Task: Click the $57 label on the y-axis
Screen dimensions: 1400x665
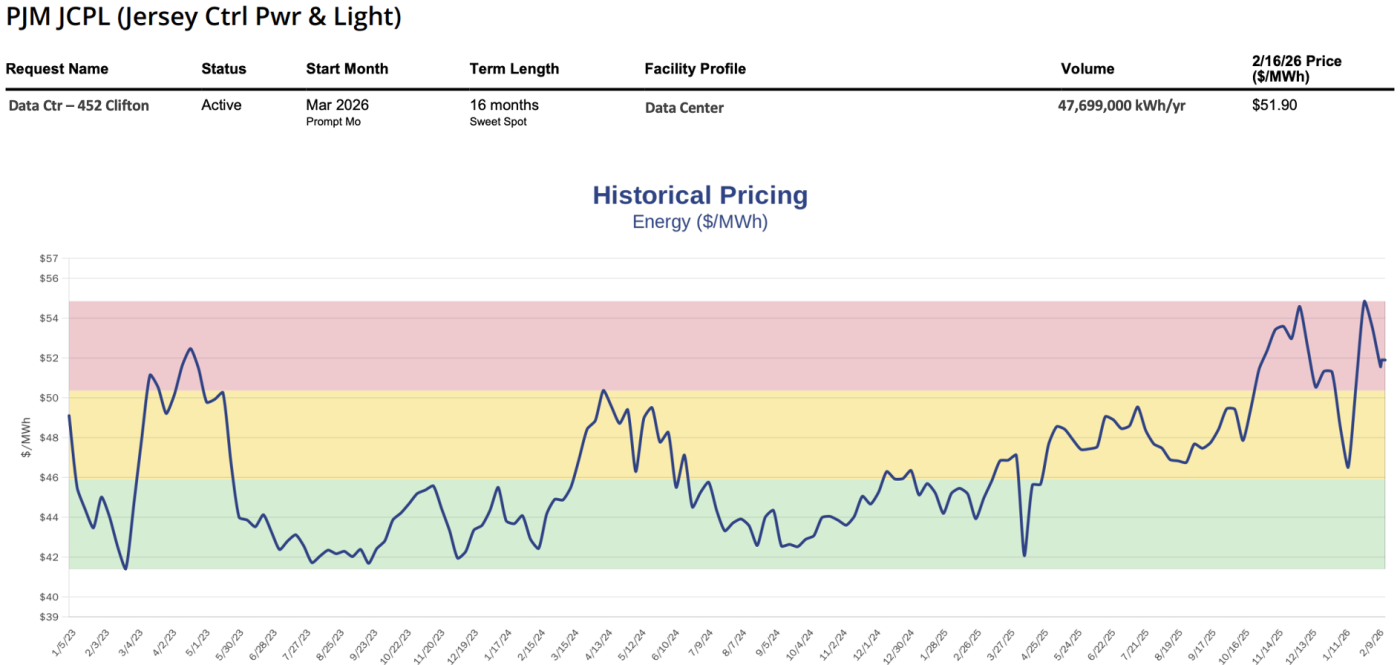Action: coord(48,258)
